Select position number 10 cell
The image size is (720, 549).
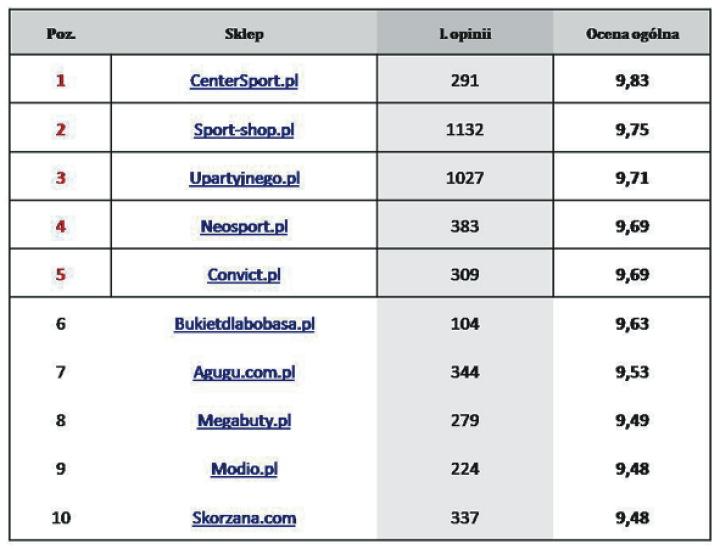pos(61,518)
